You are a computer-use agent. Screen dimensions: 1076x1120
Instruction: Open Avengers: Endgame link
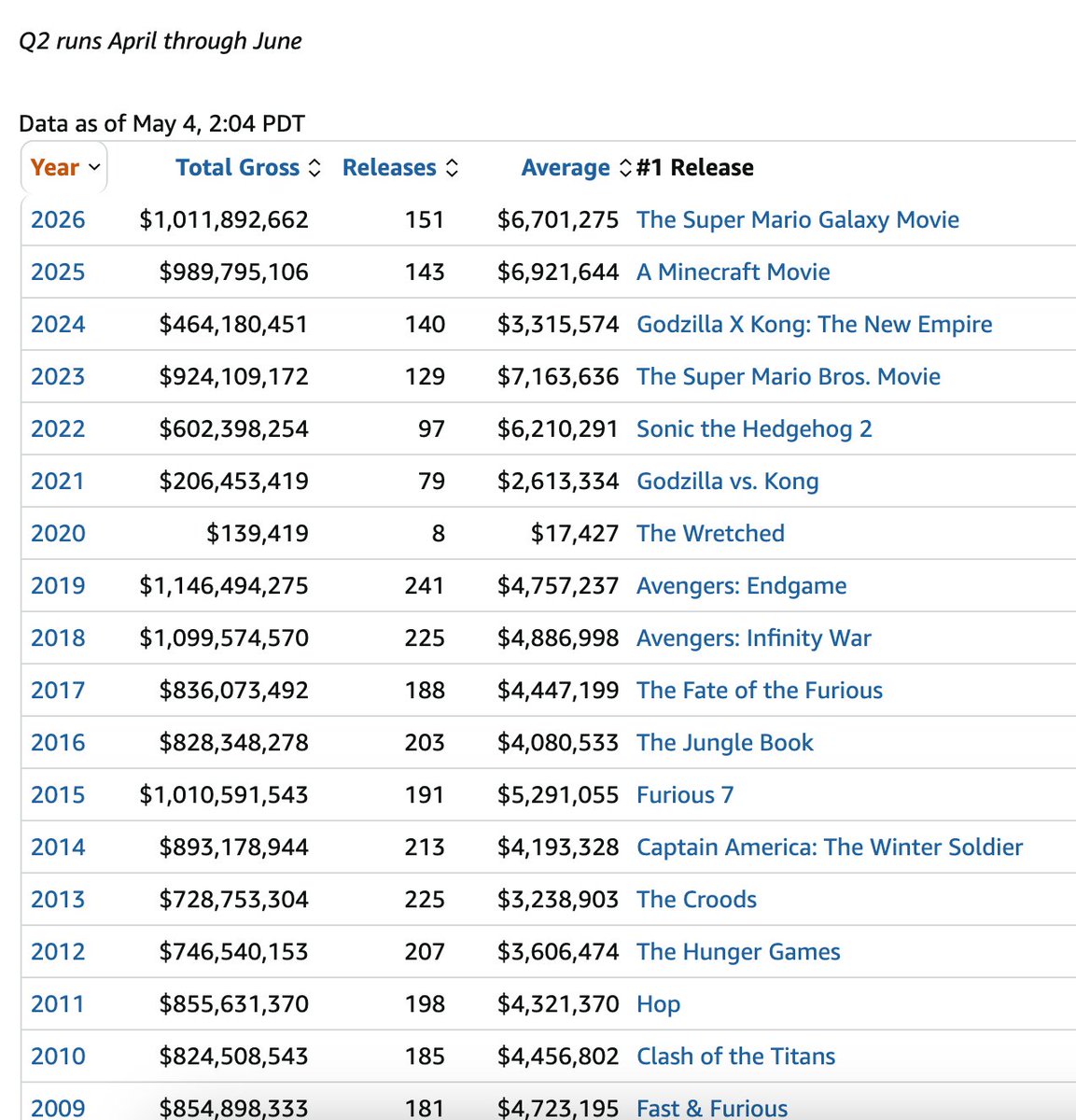(742, 586)
